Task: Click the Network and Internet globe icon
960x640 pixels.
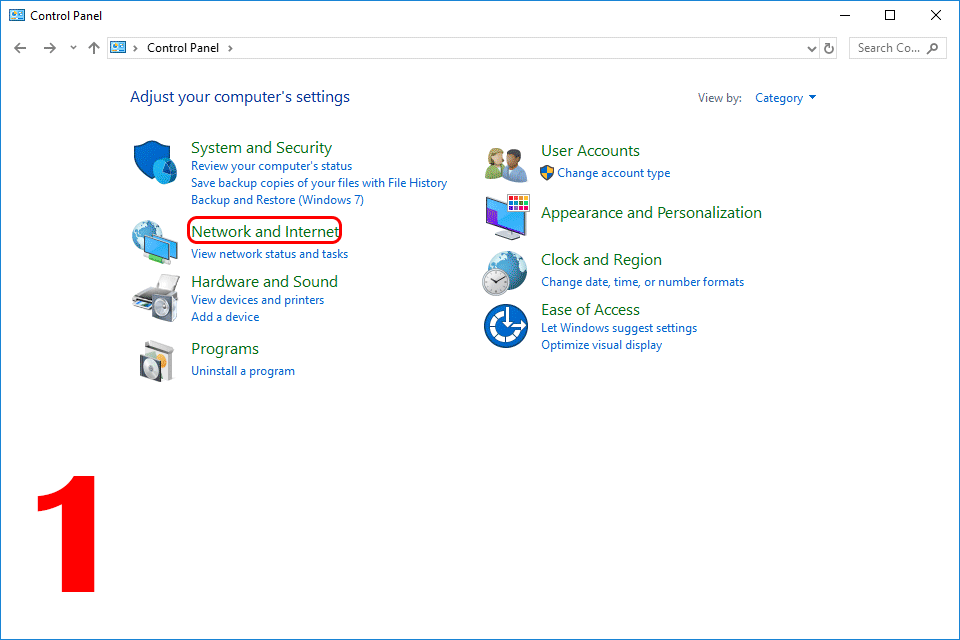Action: [x=155, y=243]
